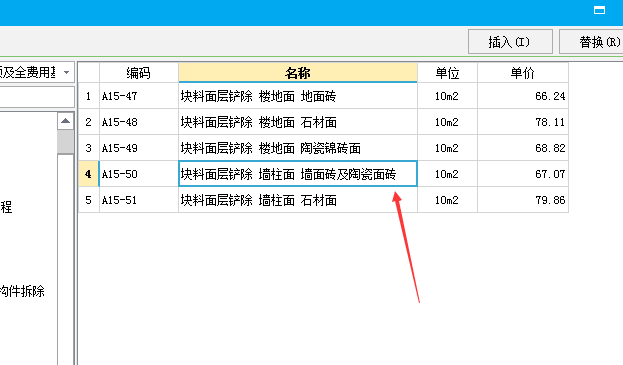Click 10m2 unit cell in A15-48 row

(447, 122)
